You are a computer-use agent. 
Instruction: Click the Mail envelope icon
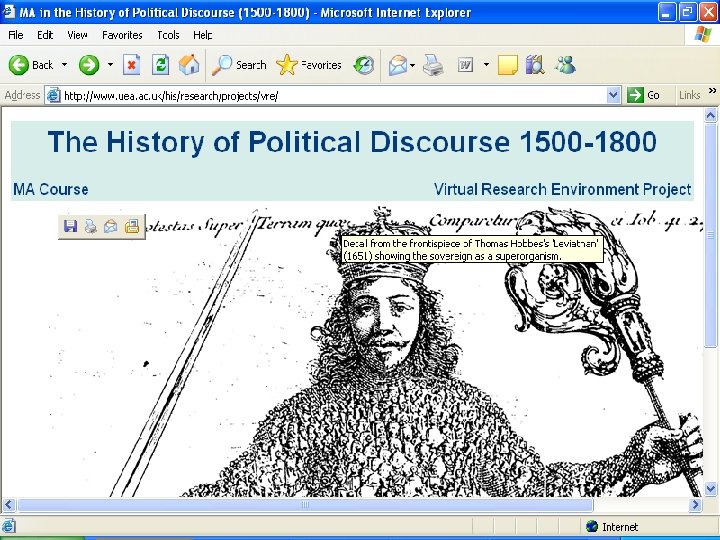[x=398, y=65]
